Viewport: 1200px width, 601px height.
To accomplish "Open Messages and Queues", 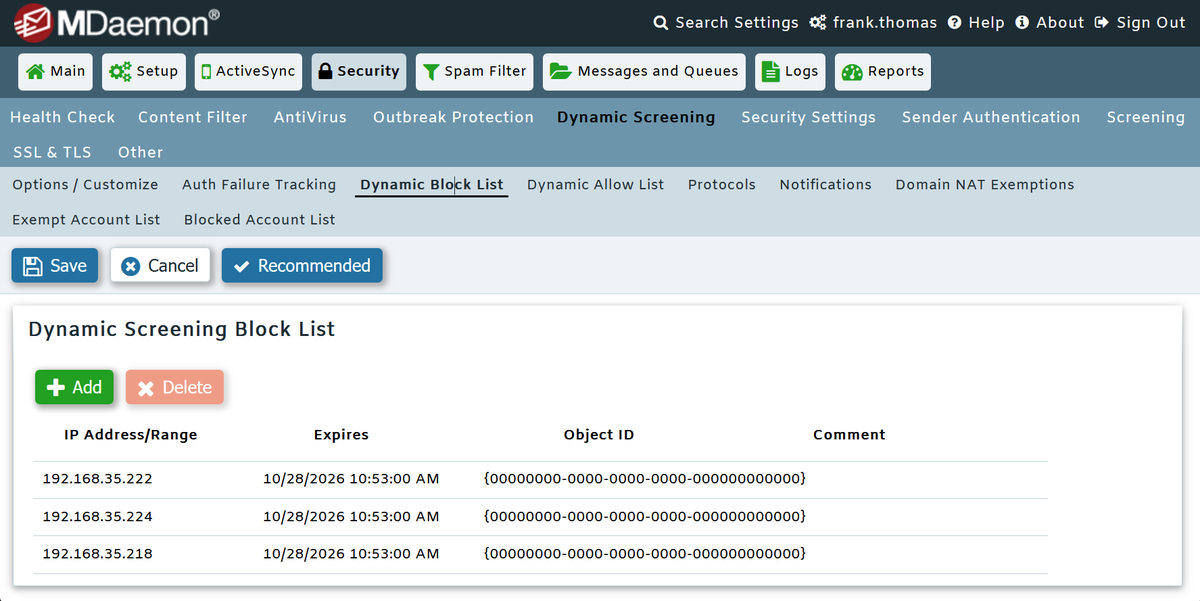I will tap(644, 72).
